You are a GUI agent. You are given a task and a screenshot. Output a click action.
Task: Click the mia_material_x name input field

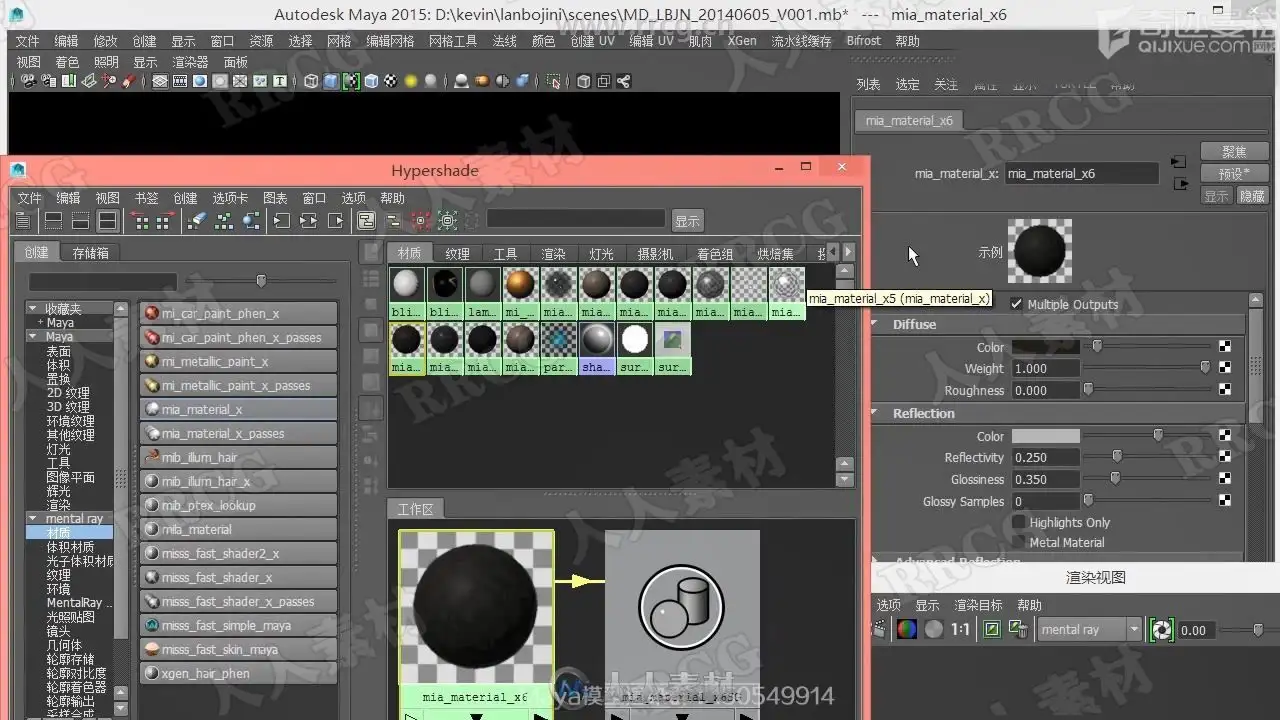1082,174
